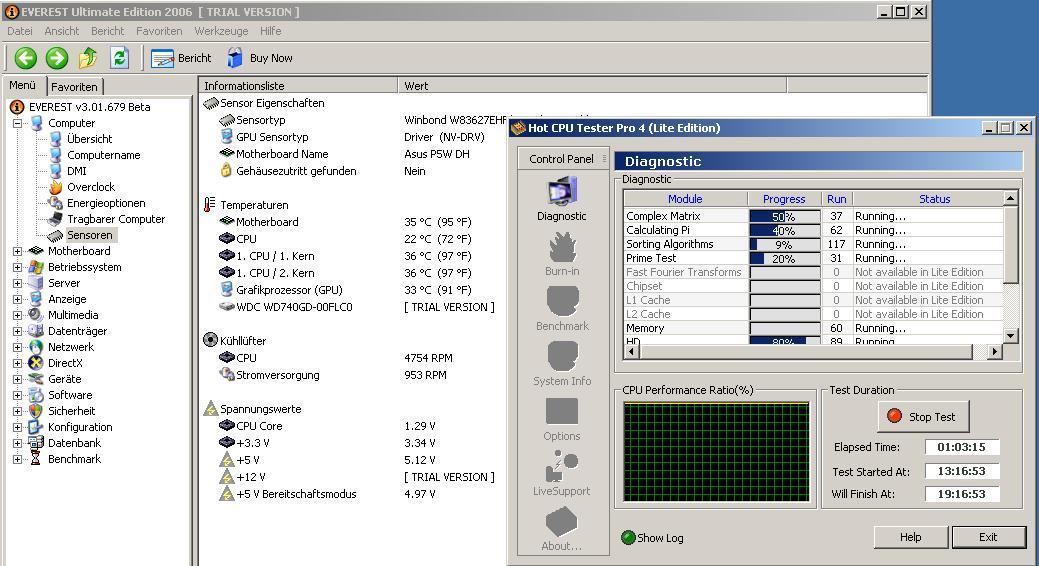Expand the DirectX tree node
The image size is (1039, 566).
click(x=17, y=363)
